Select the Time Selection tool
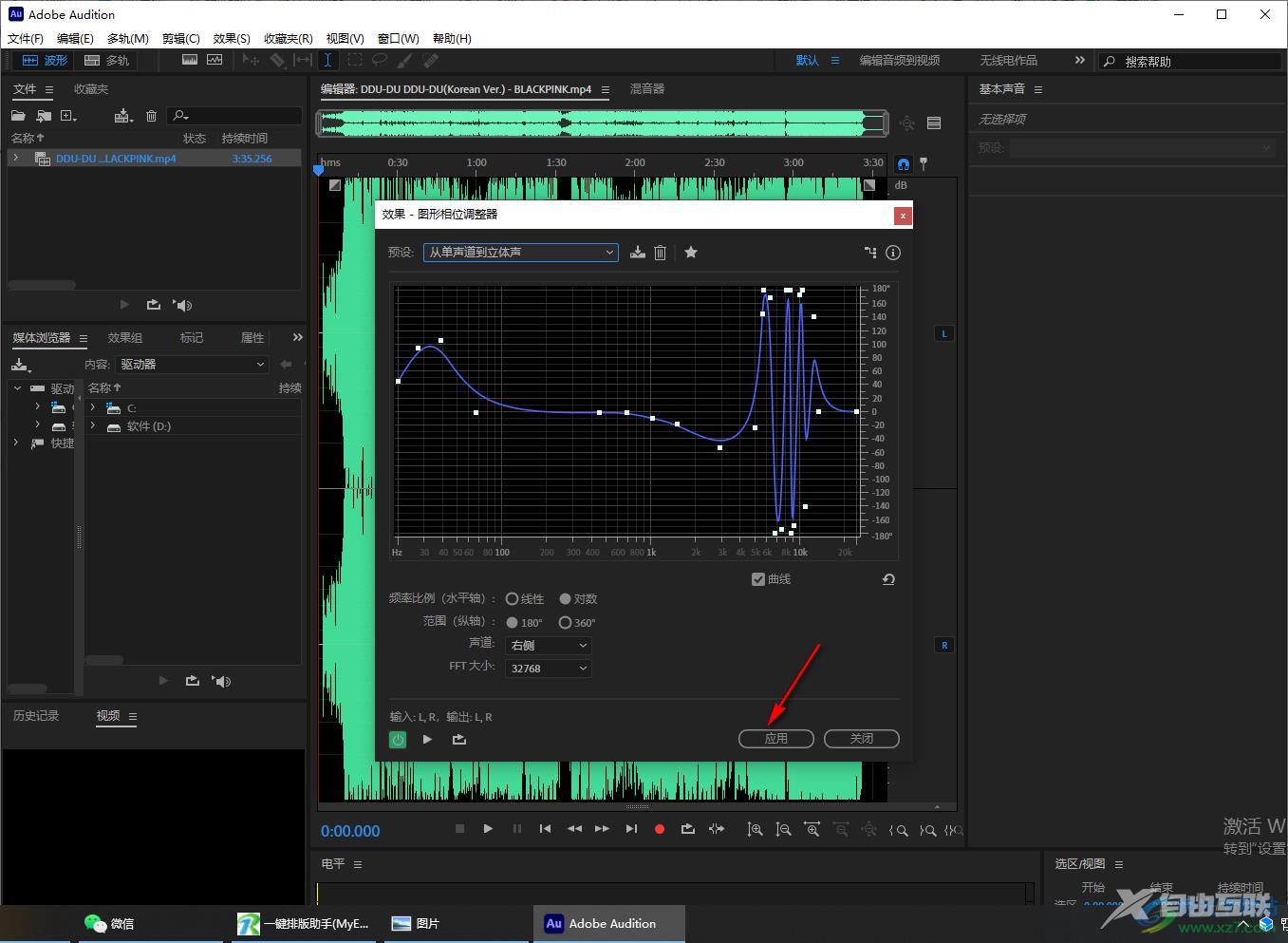Viewport: 1288px width, 943px height. (327, 60)
